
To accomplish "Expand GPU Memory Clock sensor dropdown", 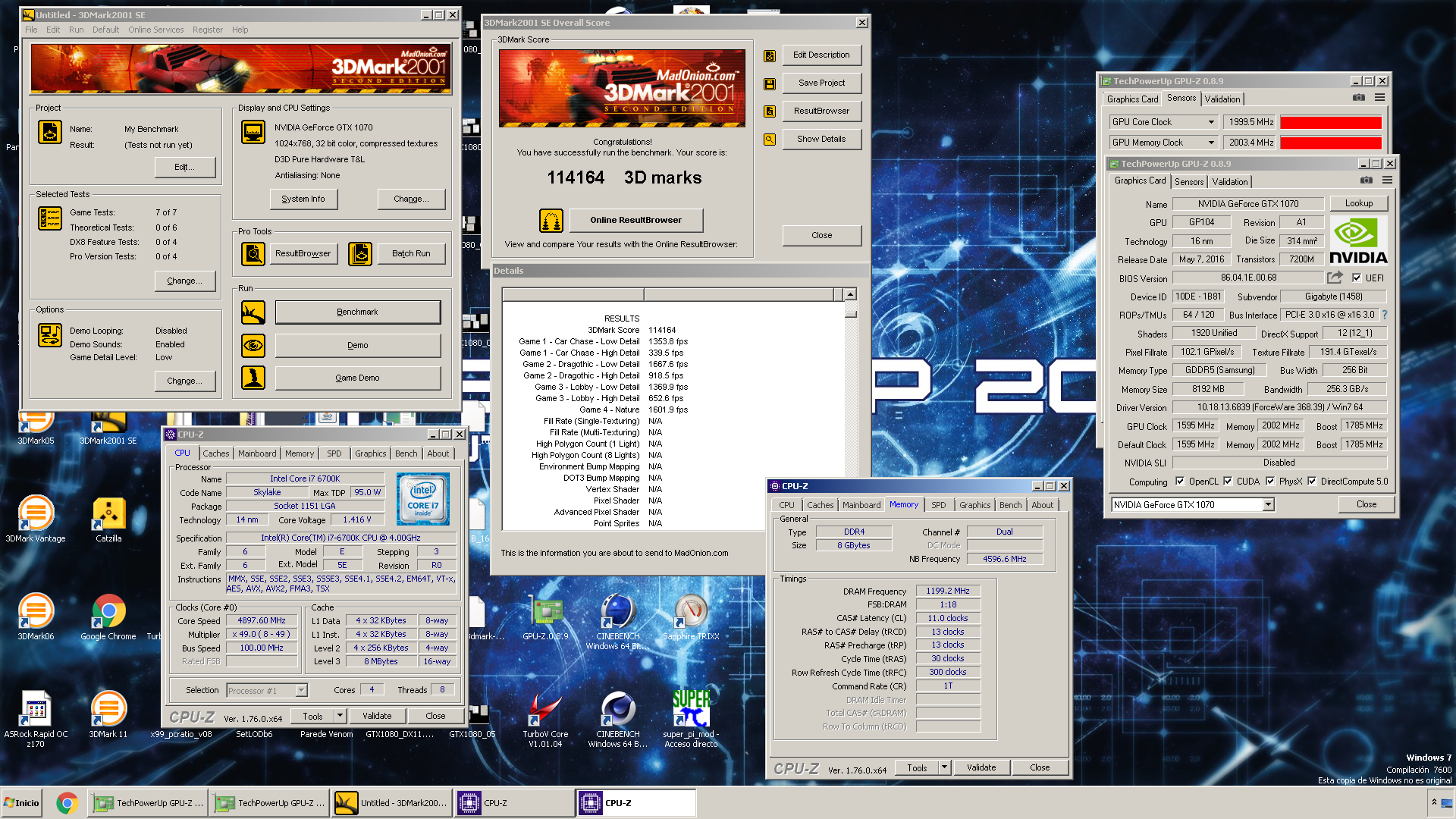I will click(x=1210, y=143).
